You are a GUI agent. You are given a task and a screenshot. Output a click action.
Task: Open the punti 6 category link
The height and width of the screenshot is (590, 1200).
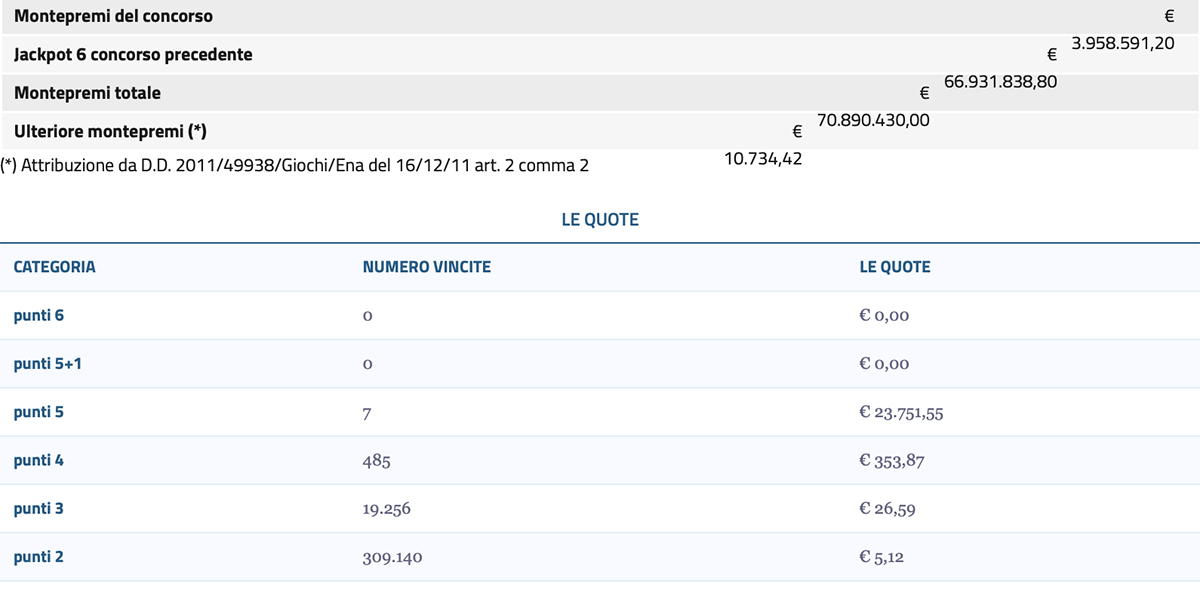[x=38, y=315]
